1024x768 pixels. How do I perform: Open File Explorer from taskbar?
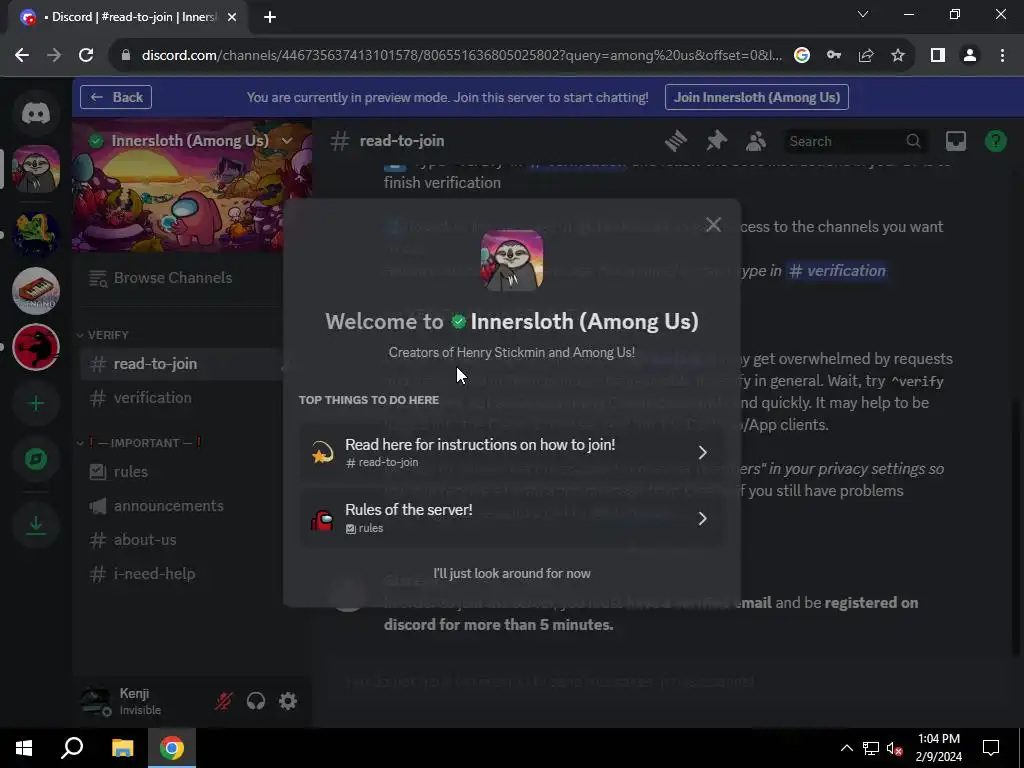point(122,748)
